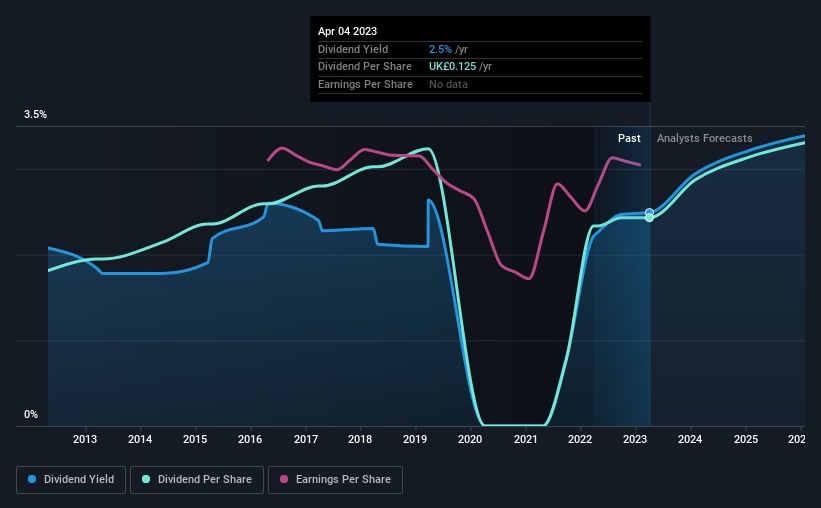
Task: Click the 2018 x-axis label
Action: [360, 439]
